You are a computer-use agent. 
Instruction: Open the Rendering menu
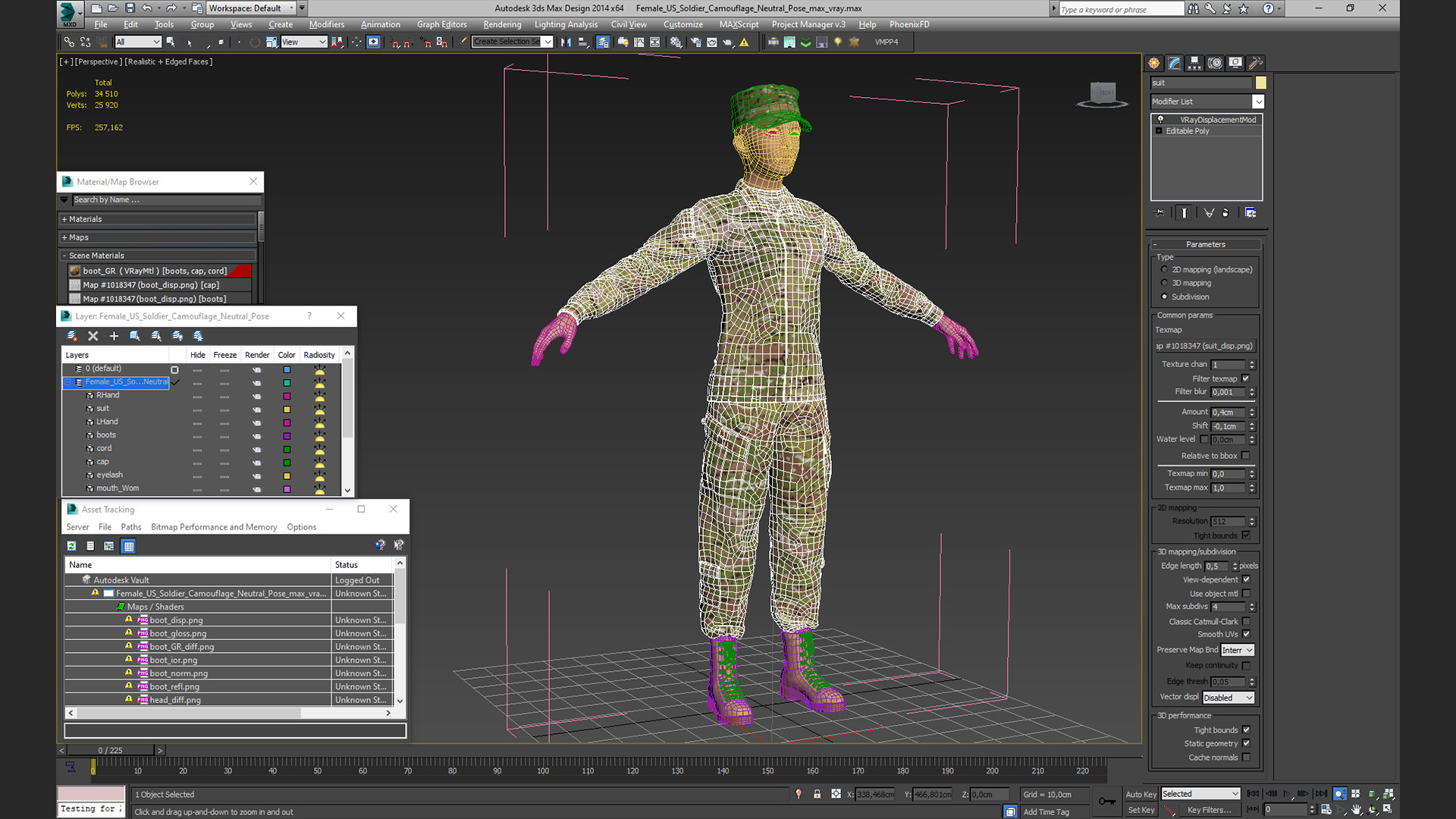[501, 24]
